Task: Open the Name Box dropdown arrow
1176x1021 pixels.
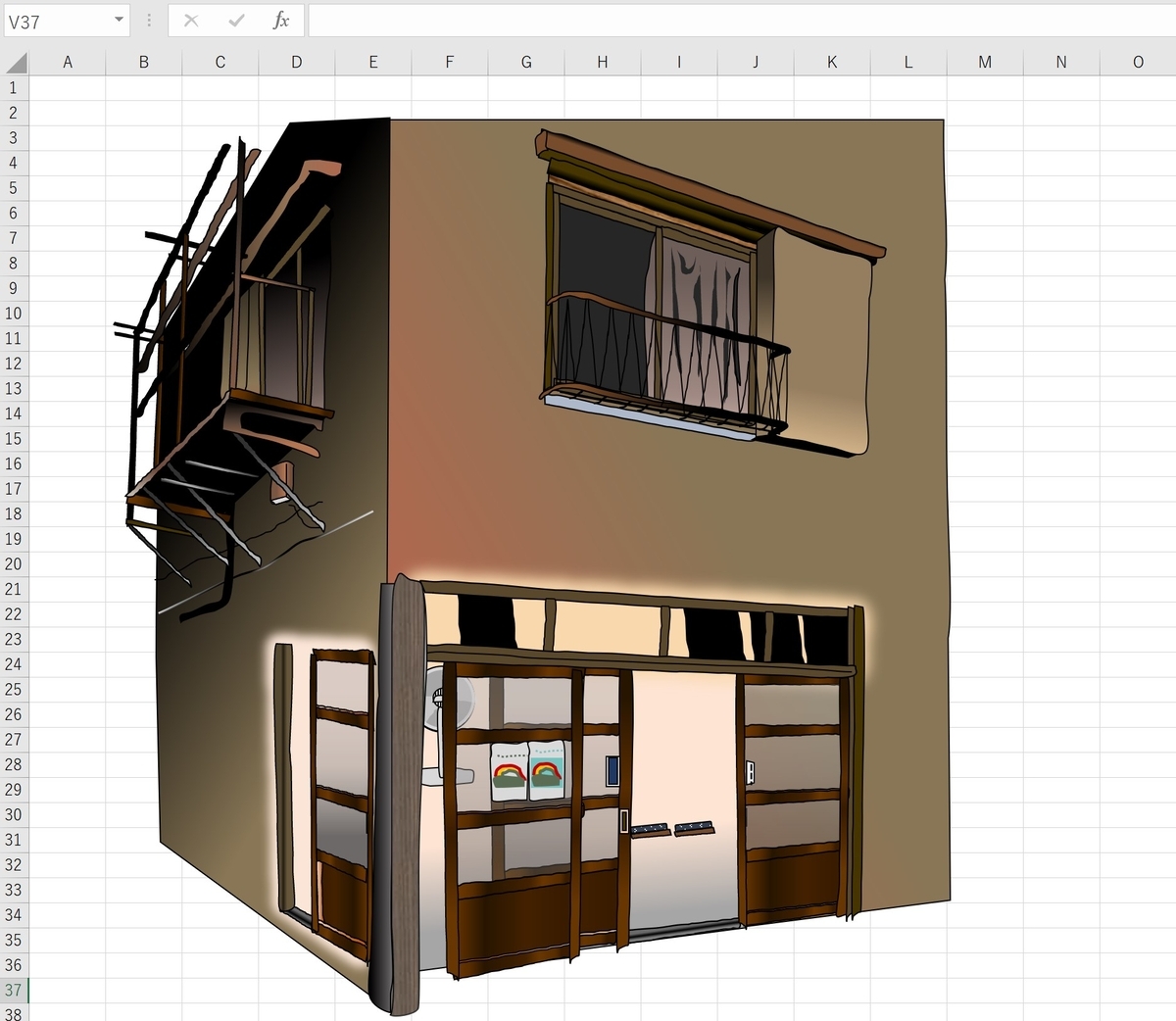Action: click(119, 21)
